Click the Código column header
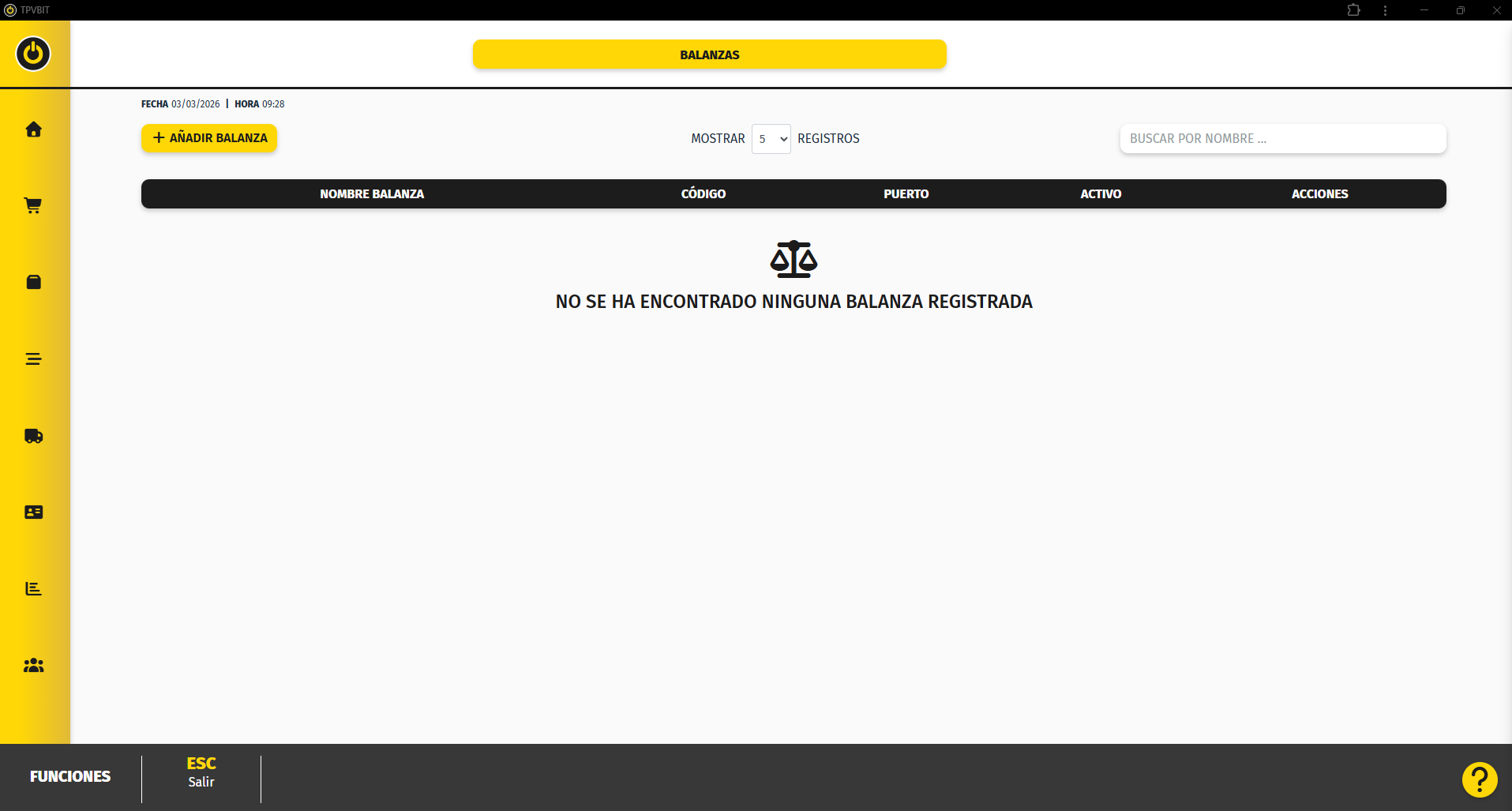Image resolution: width=1512 pixels, height=811 pixels. point(703,194)
